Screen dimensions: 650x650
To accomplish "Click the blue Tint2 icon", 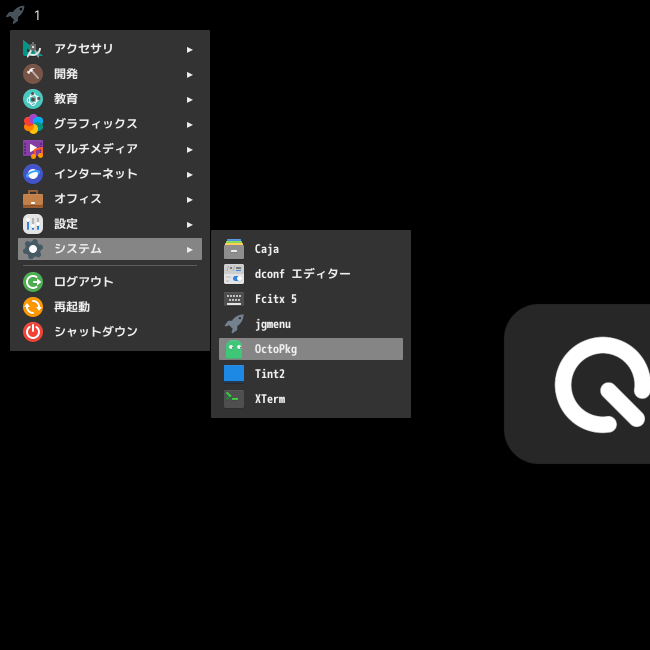I will (234, 374).
